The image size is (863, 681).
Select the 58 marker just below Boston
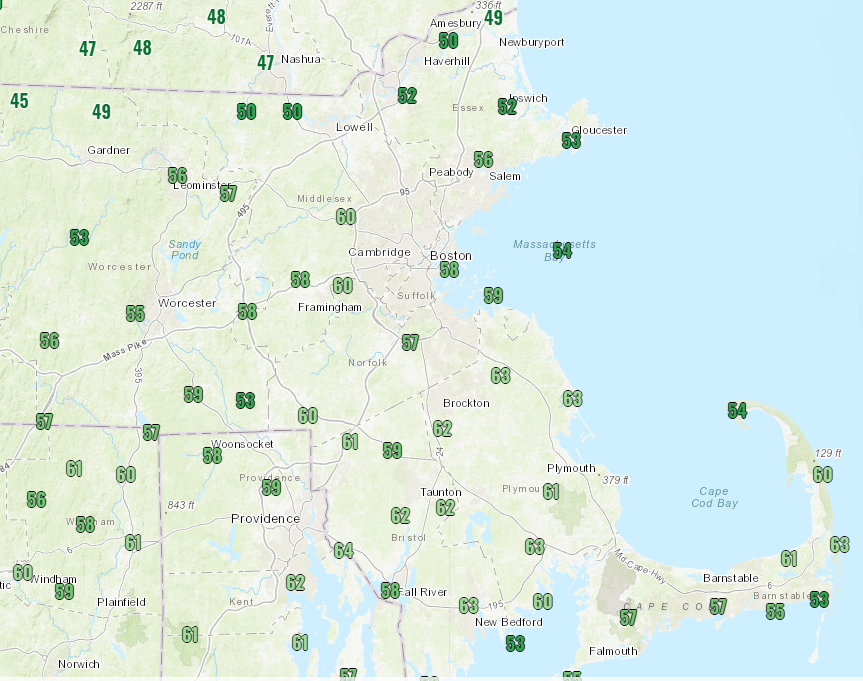point(449,270)
